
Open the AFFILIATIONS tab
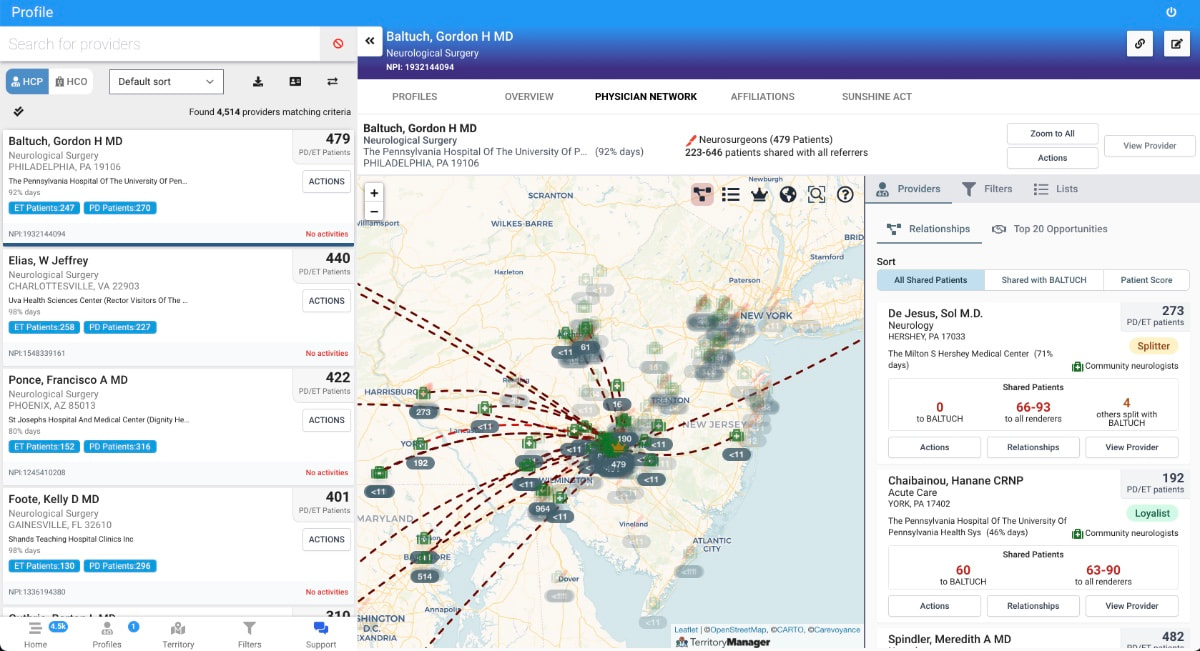763,97
